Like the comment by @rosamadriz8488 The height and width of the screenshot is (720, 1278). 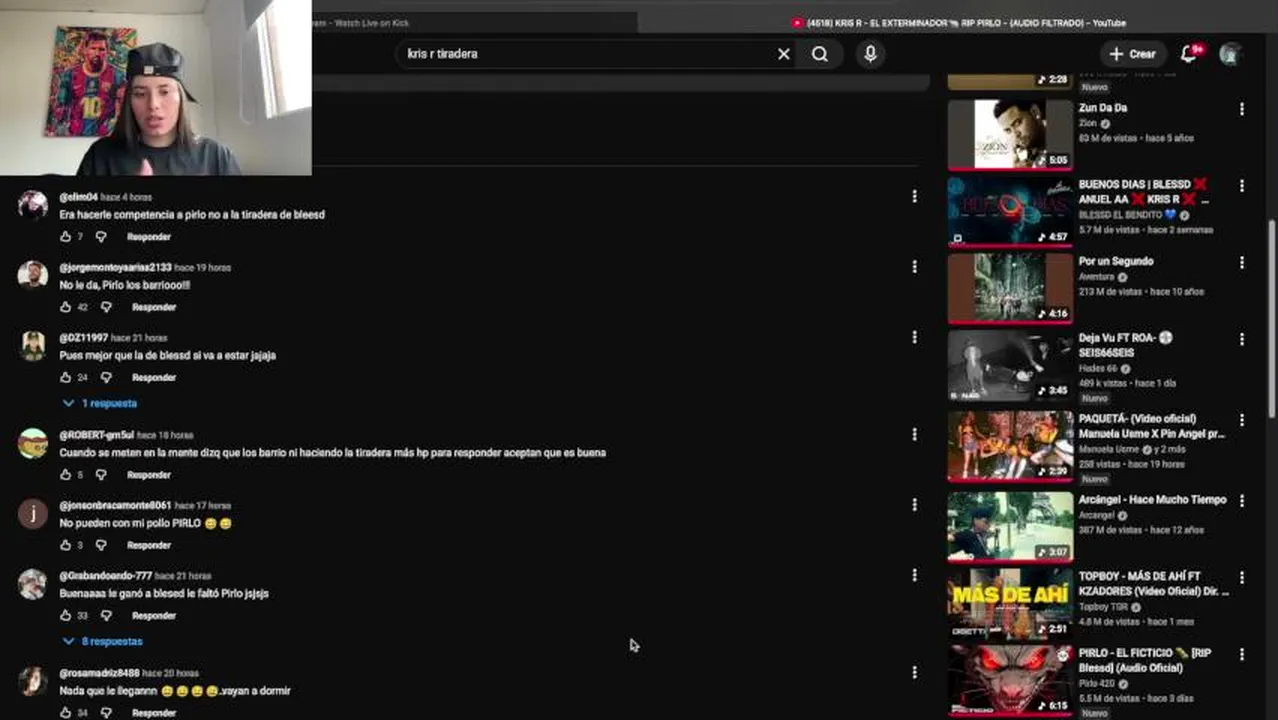point(66,713)
